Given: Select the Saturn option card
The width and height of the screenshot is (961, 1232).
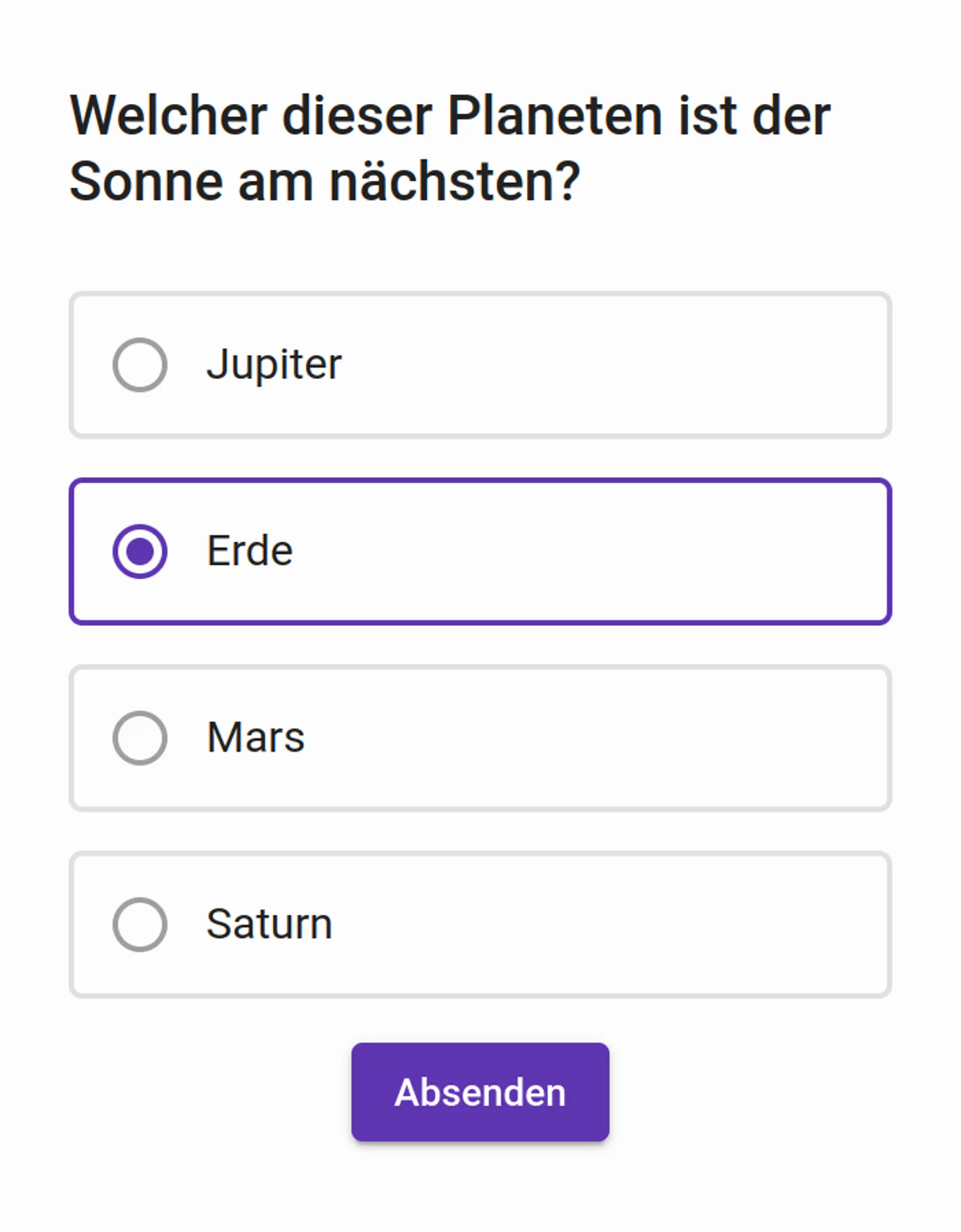Looking at the screenshot, I should (561, 925).
